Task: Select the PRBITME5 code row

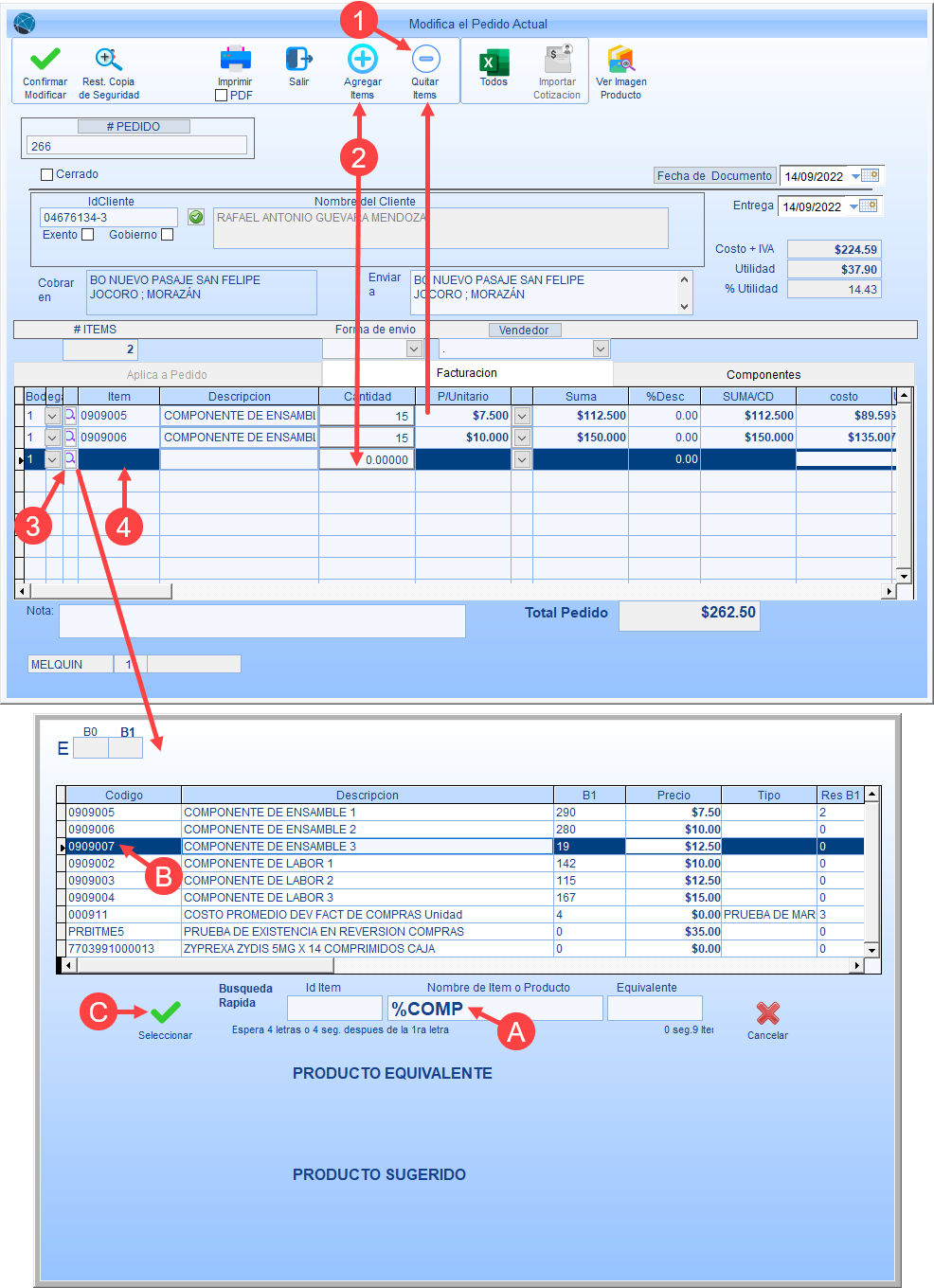Action: 465,932
